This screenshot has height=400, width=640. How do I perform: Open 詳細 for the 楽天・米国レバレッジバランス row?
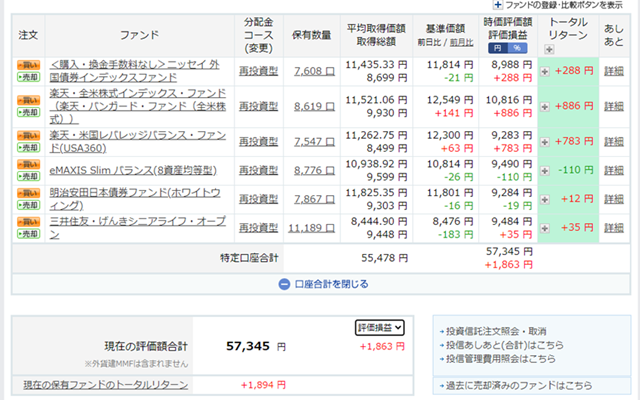[x=613, y=141]
